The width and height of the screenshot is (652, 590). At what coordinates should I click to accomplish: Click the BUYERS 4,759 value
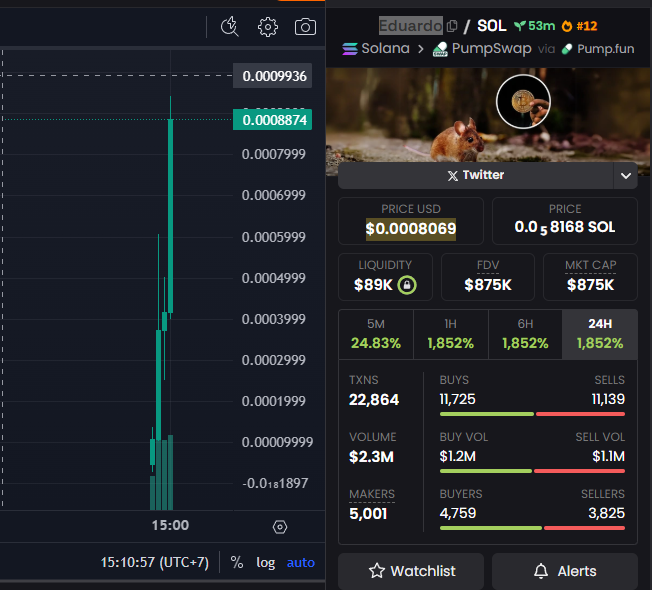click(458, 513)
